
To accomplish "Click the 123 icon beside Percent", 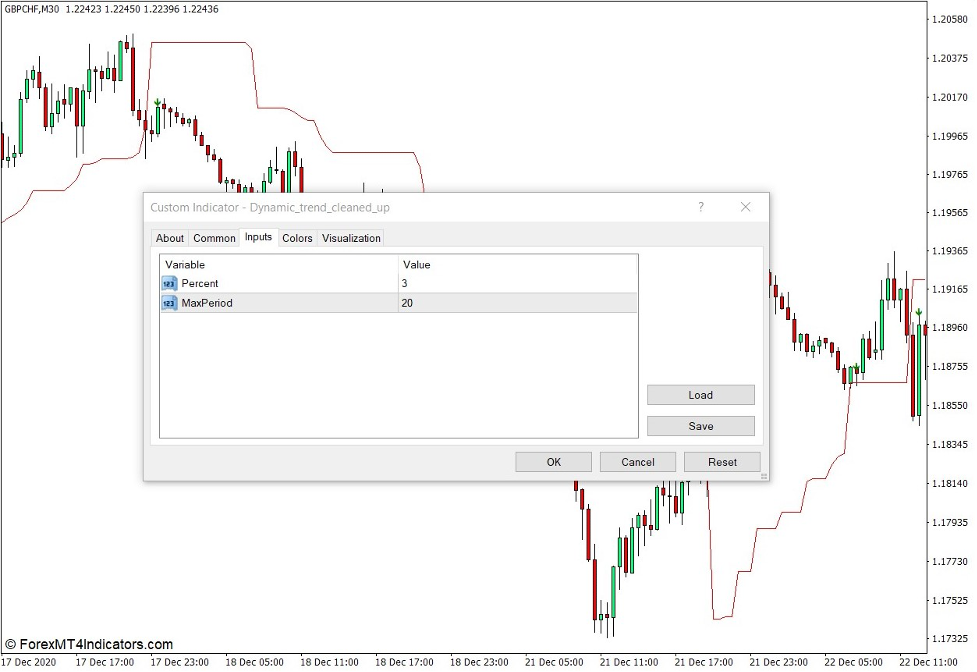I will click(x=168, y=284).
